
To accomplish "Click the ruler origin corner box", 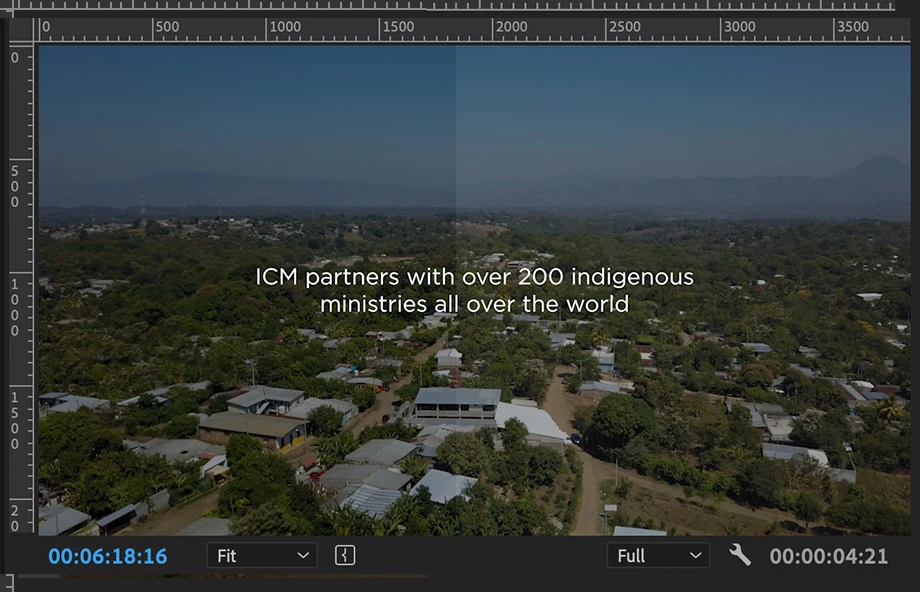I will coord(21,29).
